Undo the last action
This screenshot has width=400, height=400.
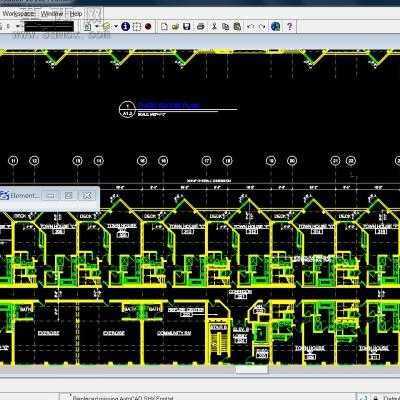coord(251,27)
